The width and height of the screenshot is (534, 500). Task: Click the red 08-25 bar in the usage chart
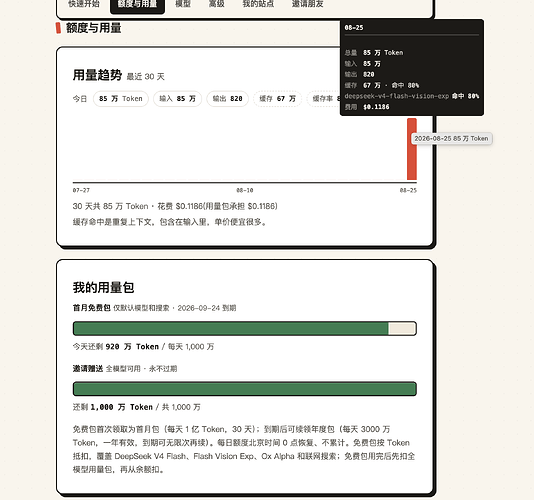point(412,149)
